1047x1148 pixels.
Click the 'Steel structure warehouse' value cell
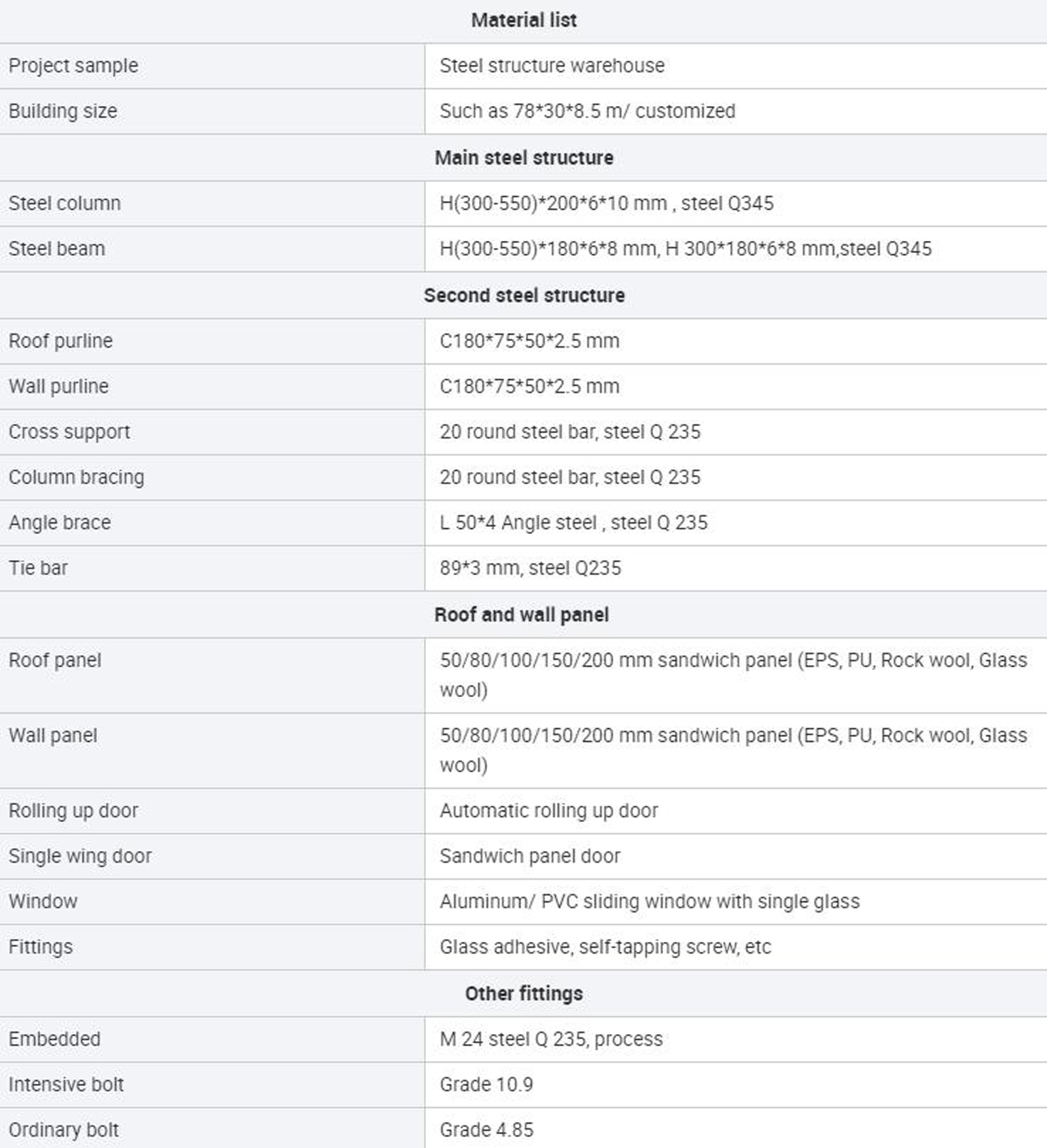[x=736, y=66]
